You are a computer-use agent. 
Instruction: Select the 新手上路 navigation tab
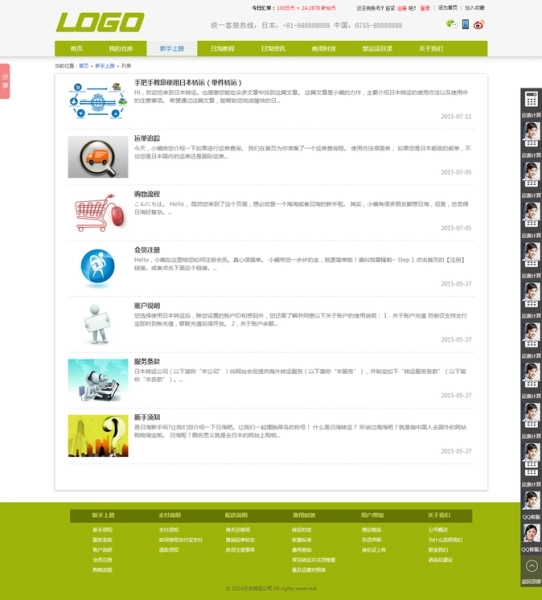click(172, 49)
